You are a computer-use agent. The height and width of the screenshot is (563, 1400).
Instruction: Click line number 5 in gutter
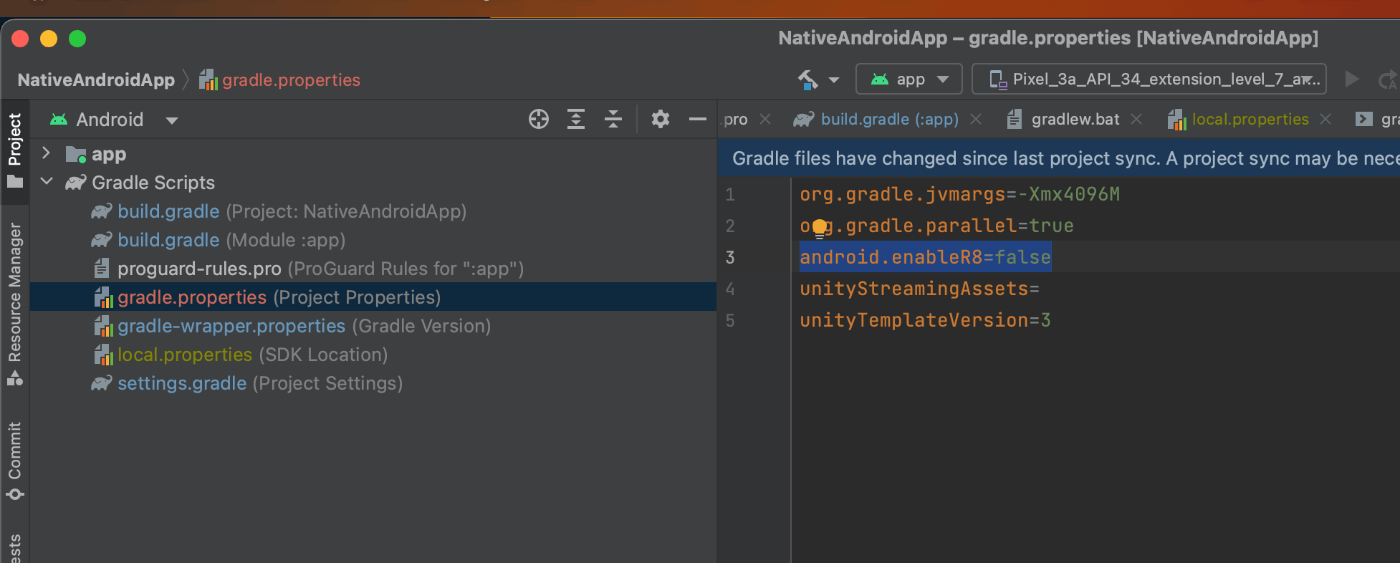[x=730, y=320]
